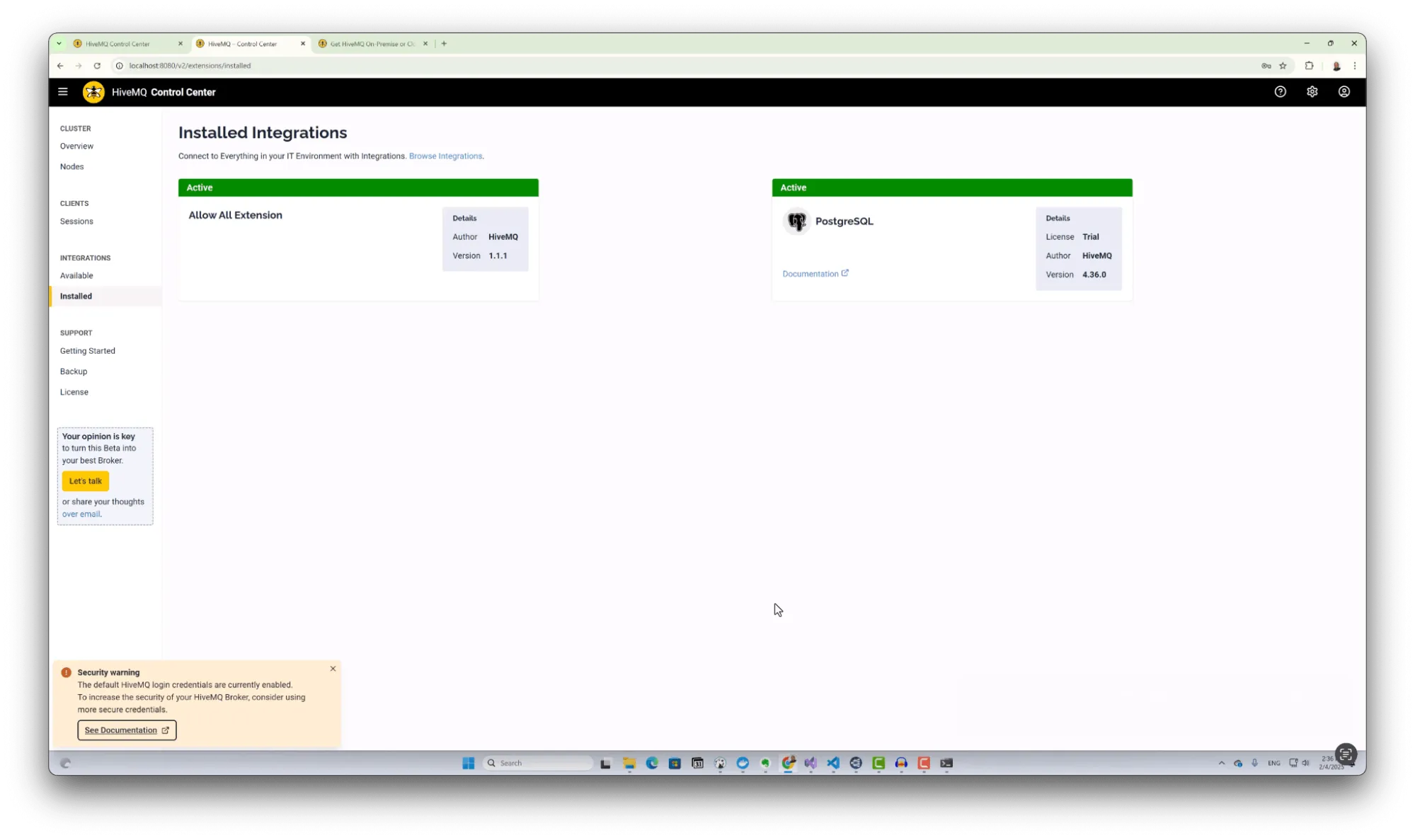The height and width of the screenshot is (840, 1415).
Task: Open Visual Studio Code from taskbar
Action: [833, 763]
